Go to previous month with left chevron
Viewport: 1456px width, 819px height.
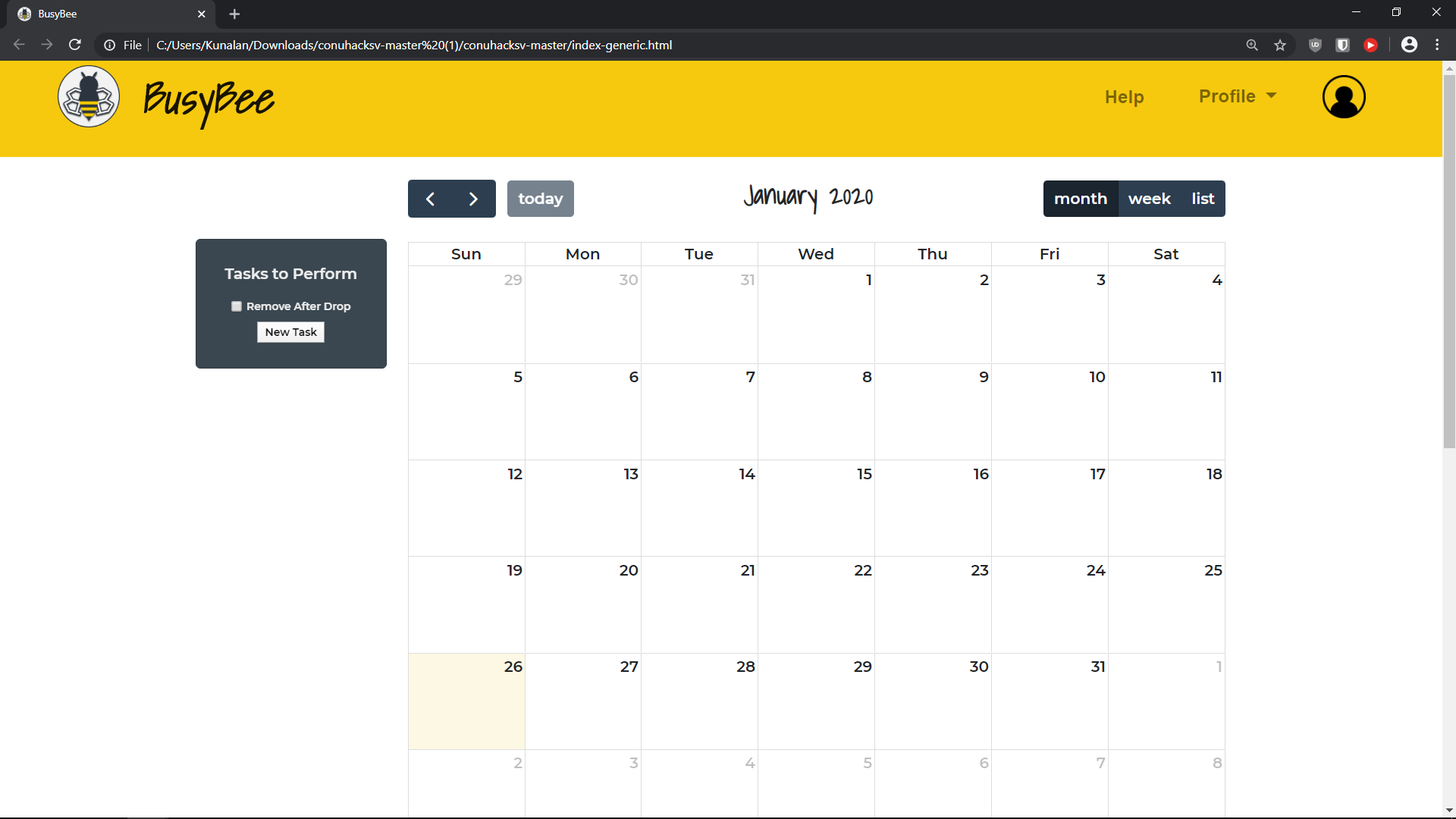point(430,199)
